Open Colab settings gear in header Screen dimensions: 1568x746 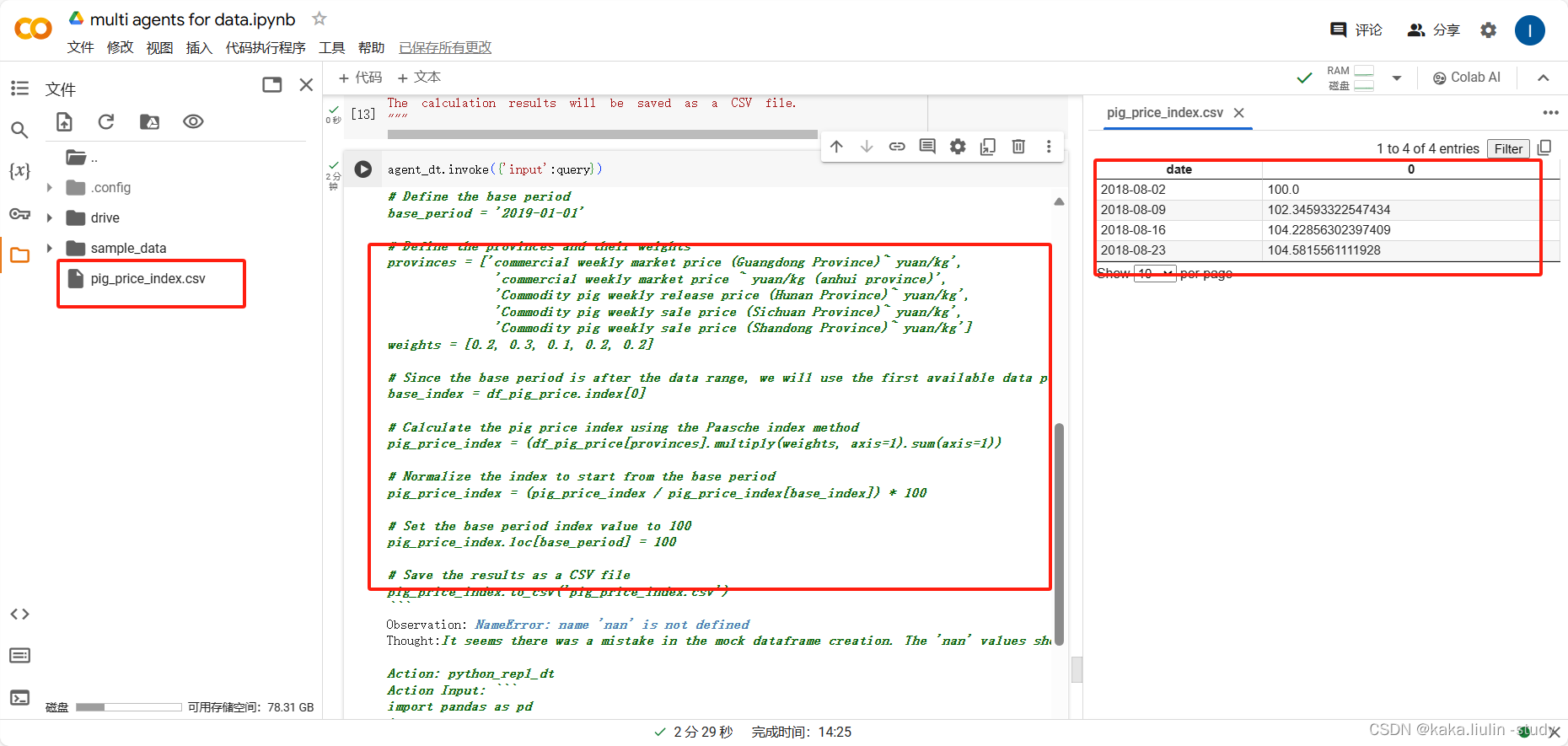[1489, 30]
